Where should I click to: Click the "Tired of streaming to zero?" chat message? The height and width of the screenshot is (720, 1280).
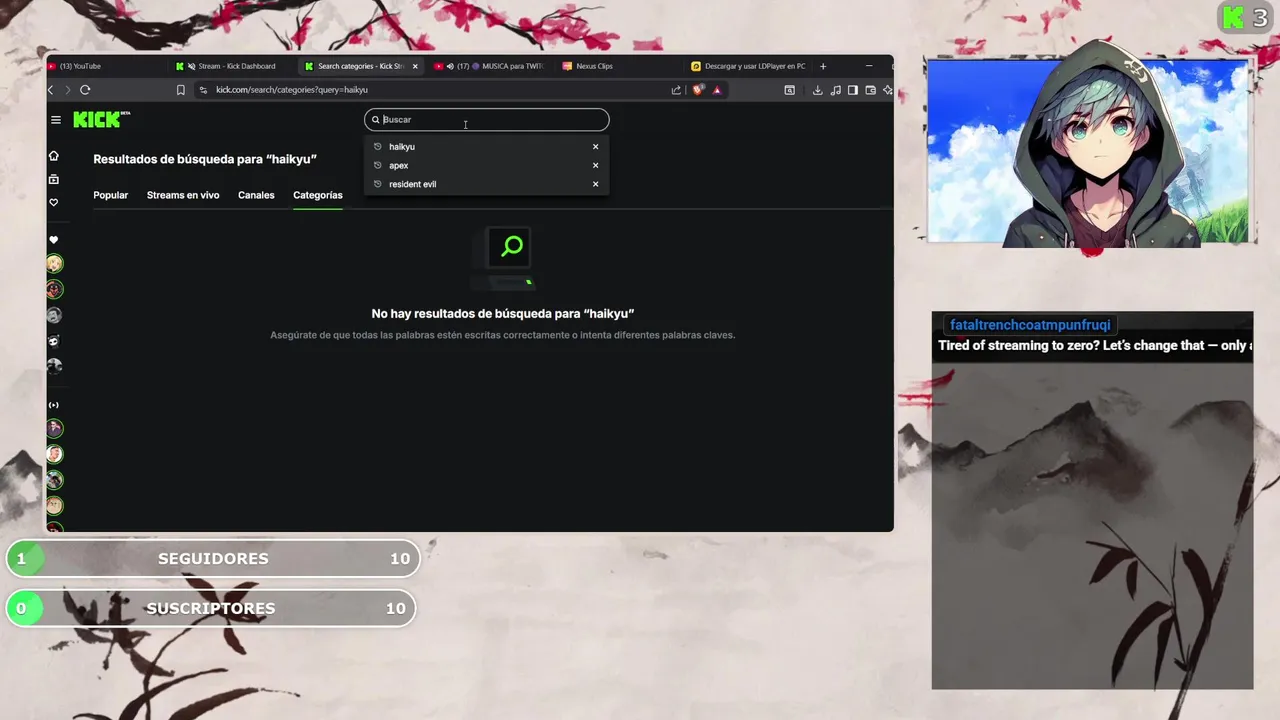tap(1095, 346)
